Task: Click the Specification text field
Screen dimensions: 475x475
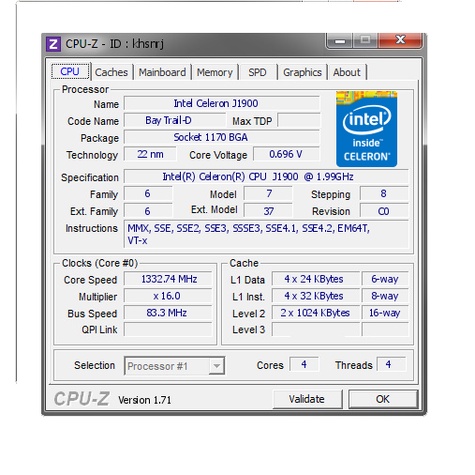Action: click(266, 177)
